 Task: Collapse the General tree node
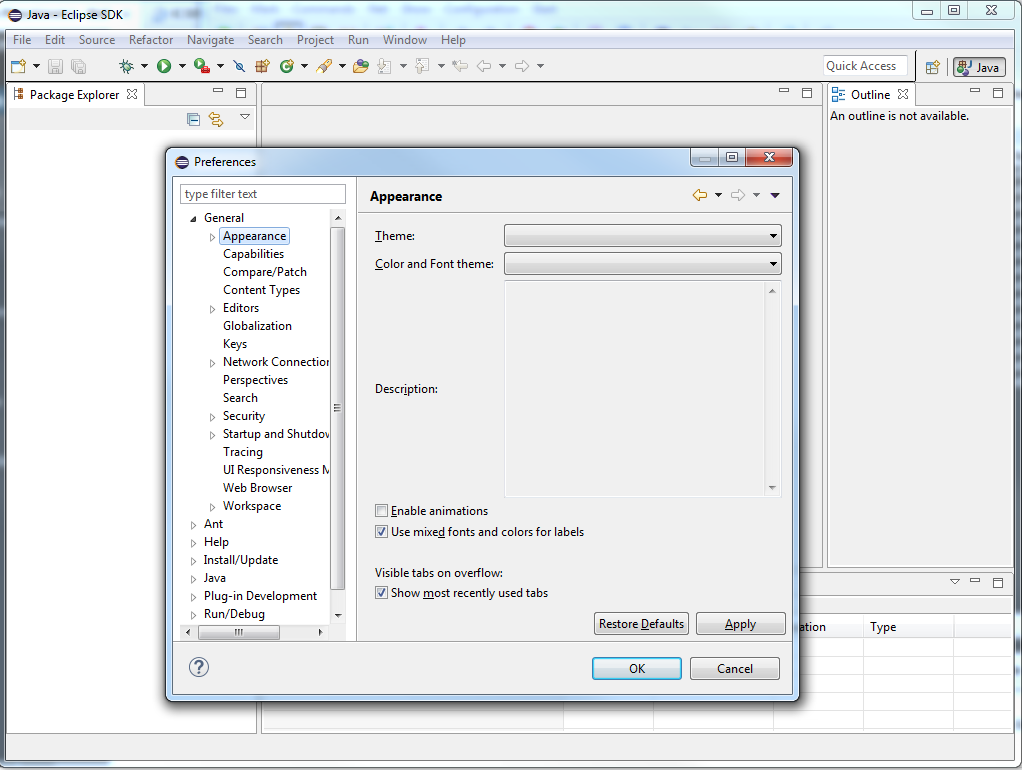(x=193, y=219)
